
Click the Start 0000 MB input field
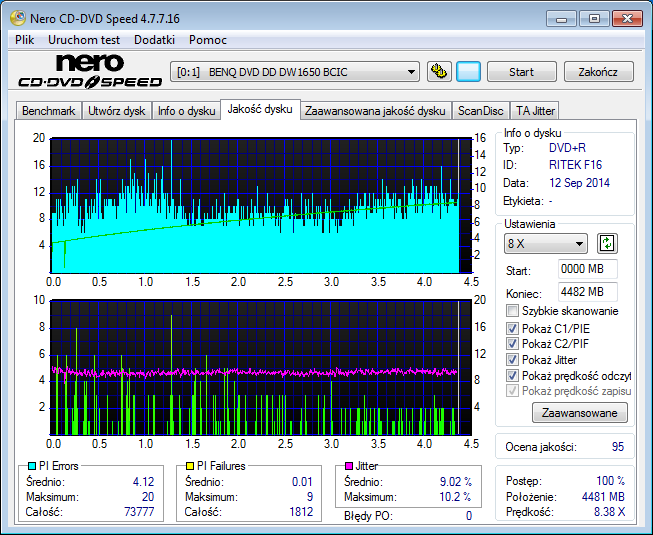point(588,269)
